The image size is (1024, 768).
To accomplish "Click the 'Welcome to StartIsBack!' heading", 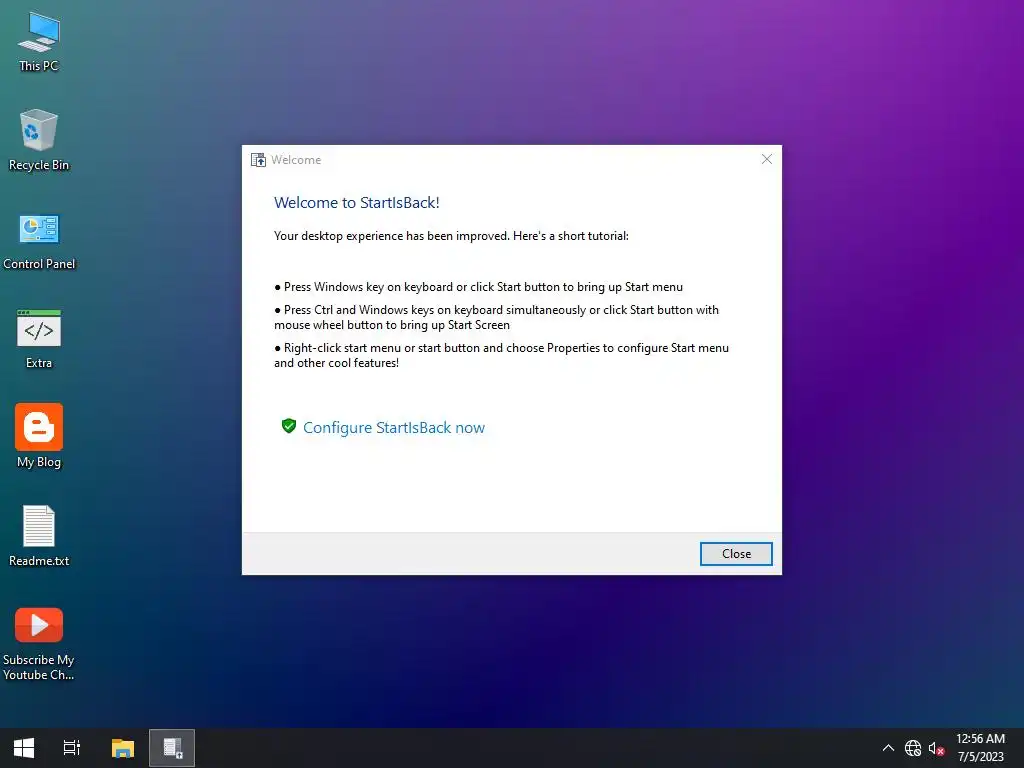I will [x=357, y=202].
